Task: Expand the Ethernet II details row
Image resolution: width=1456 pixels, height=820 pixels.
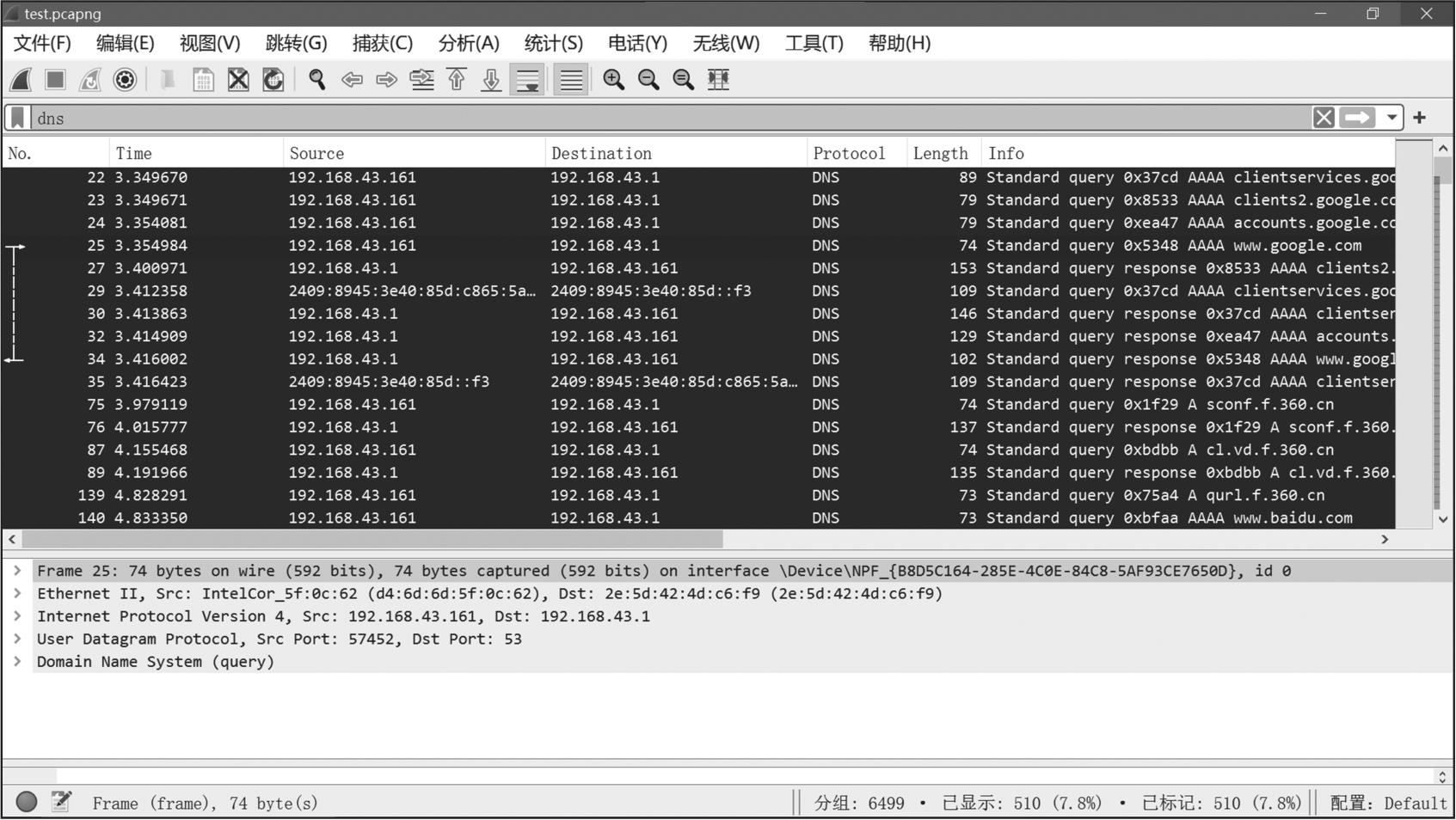Action: (x=17, y=593)
